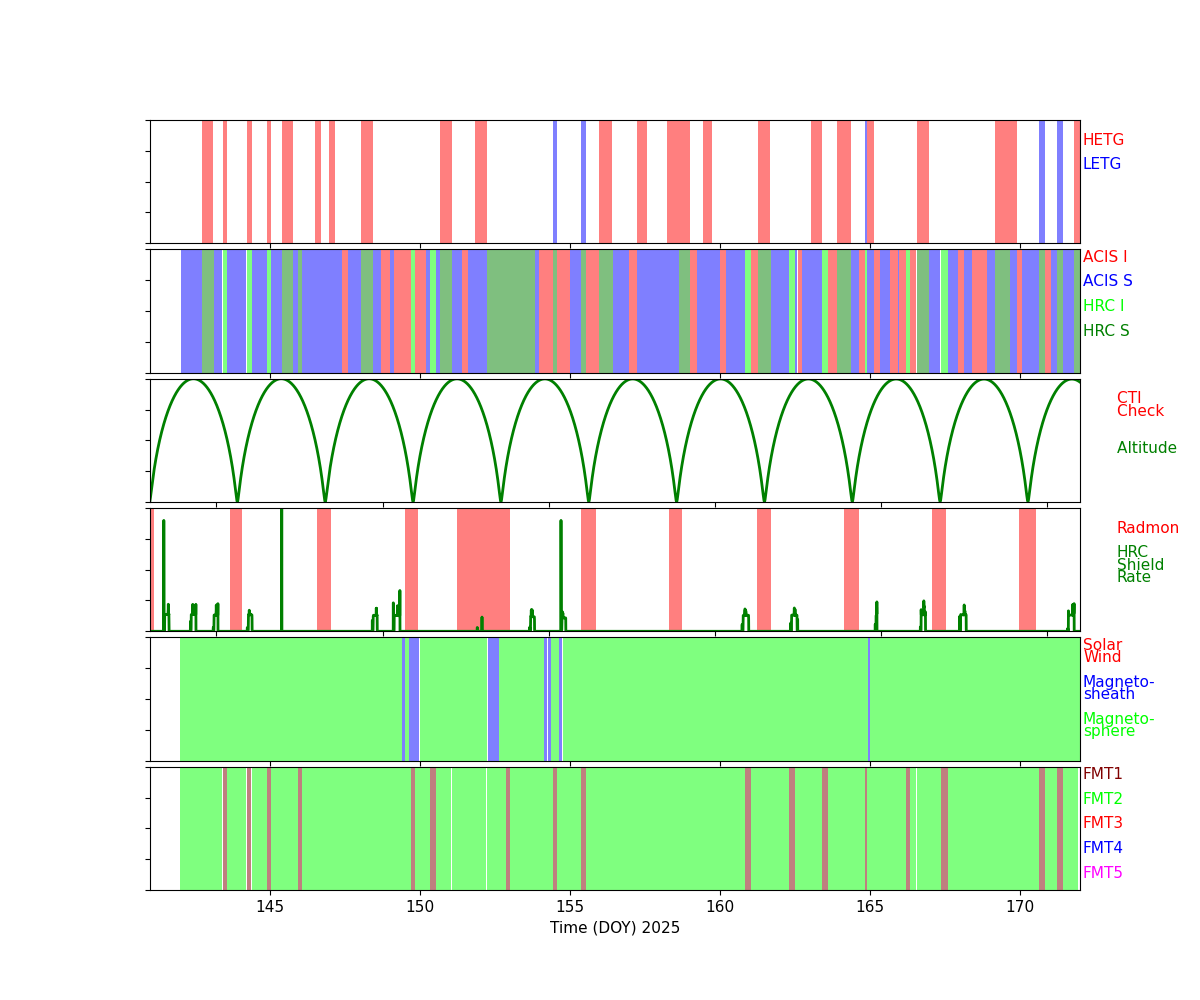Click the ACIS I legend label

pyautogui.click(x=1105, y=257)
